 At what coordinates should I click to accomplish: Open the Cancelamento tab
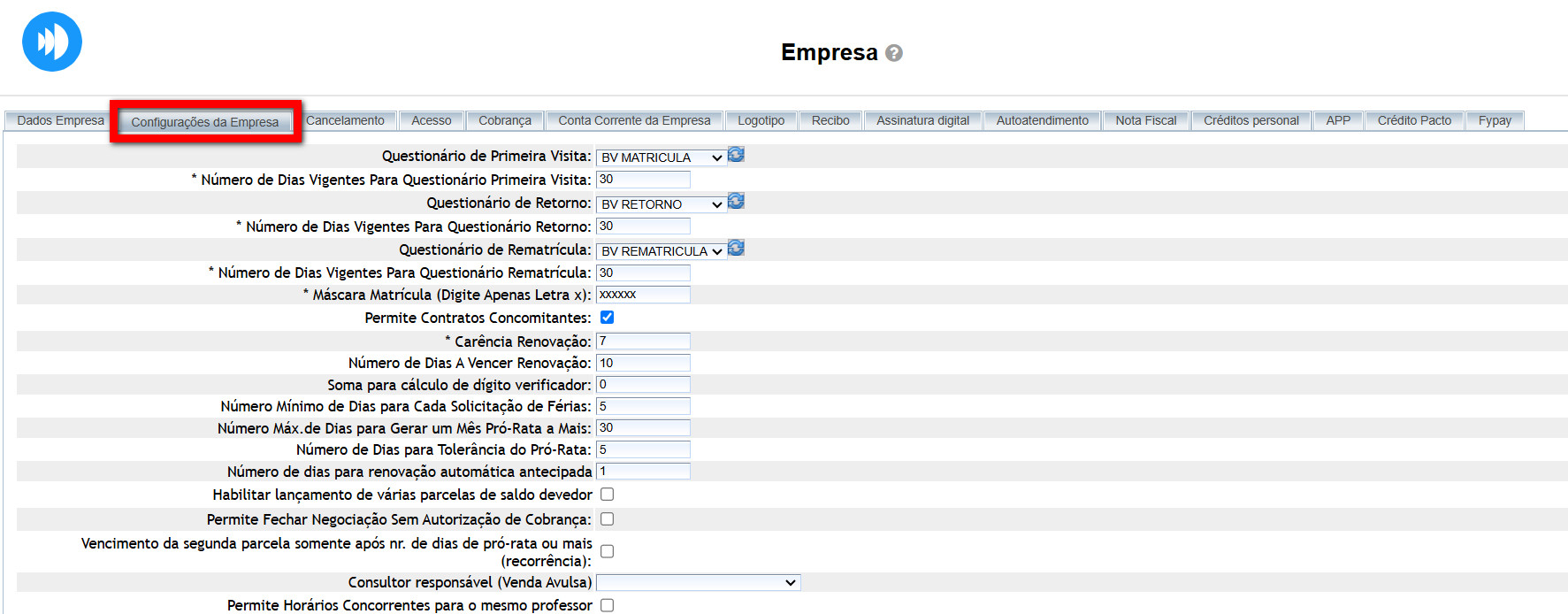(x=345, y=120)
